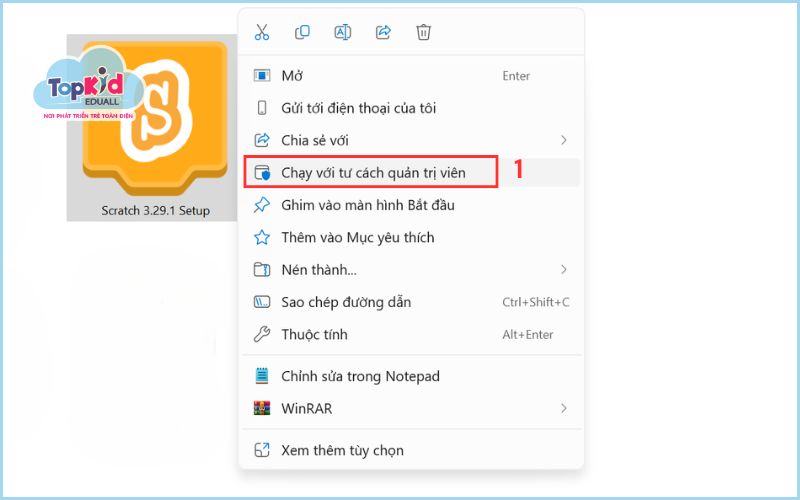Click the Notepad icon

point(262,377)
